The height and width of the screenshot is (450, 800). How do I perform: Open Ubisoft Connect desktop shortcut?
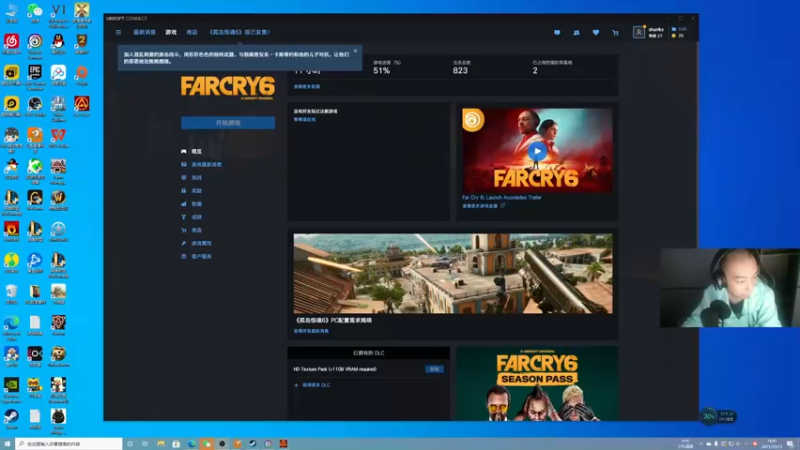click(35, 46)
